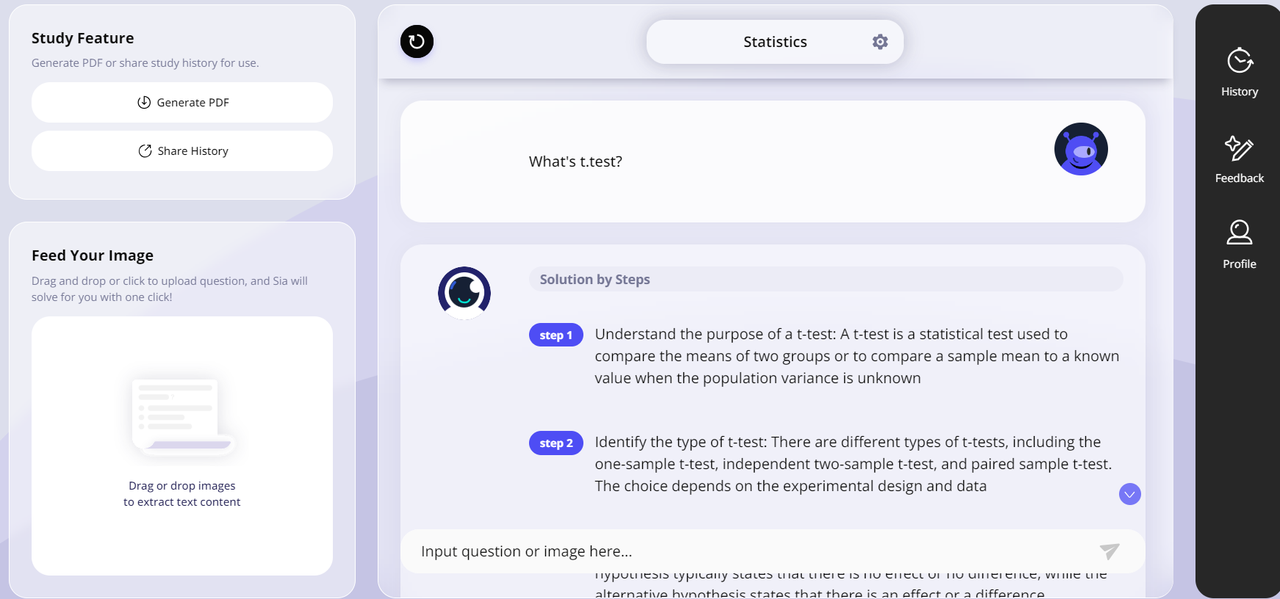1280x599 pixels.
Task: Open the Statistics subject selector
Action: (x=775, y=42)
